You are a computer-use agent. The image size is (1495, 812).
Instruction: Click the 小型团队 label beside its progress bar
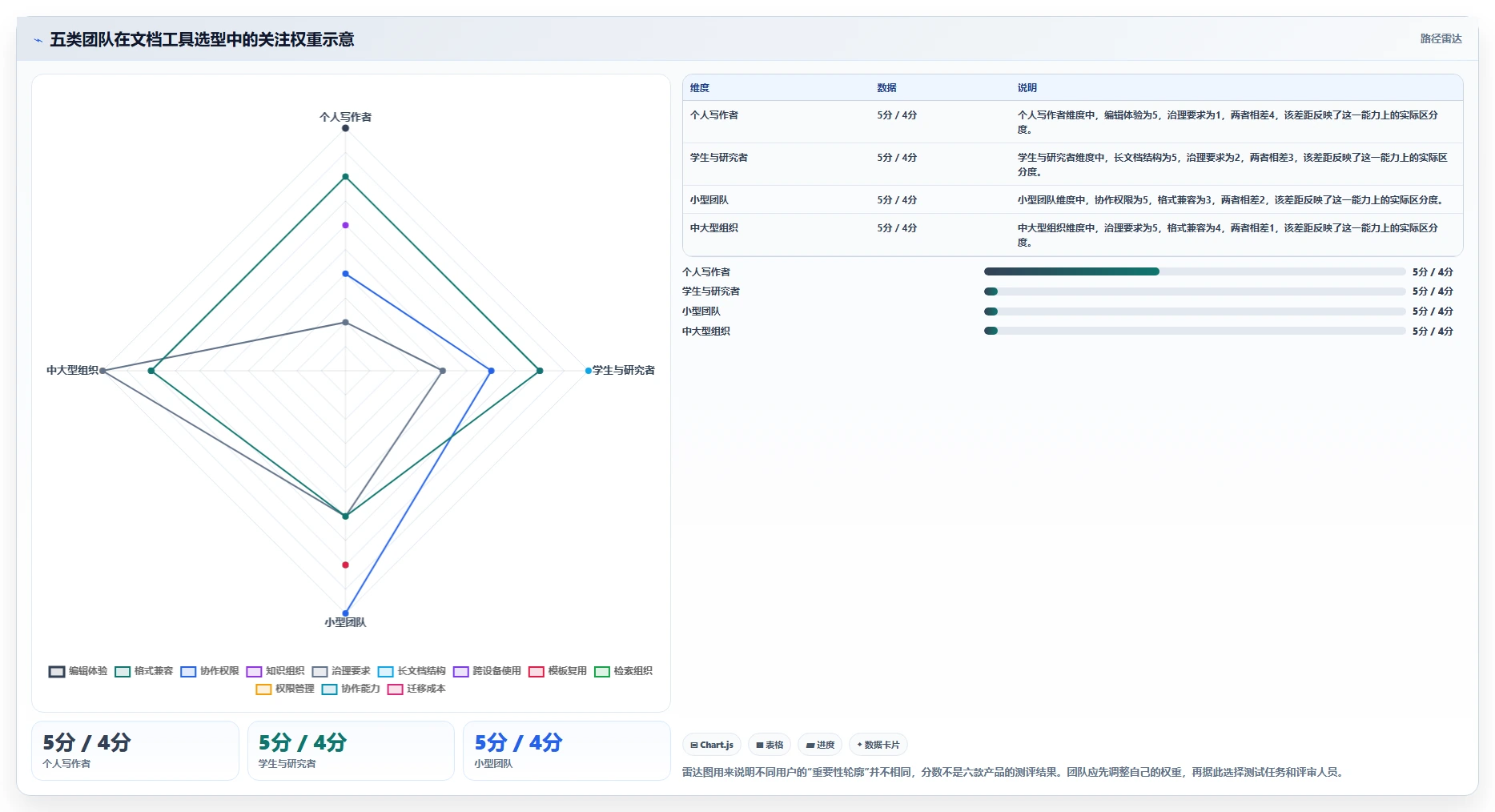[x=701, y=312]
